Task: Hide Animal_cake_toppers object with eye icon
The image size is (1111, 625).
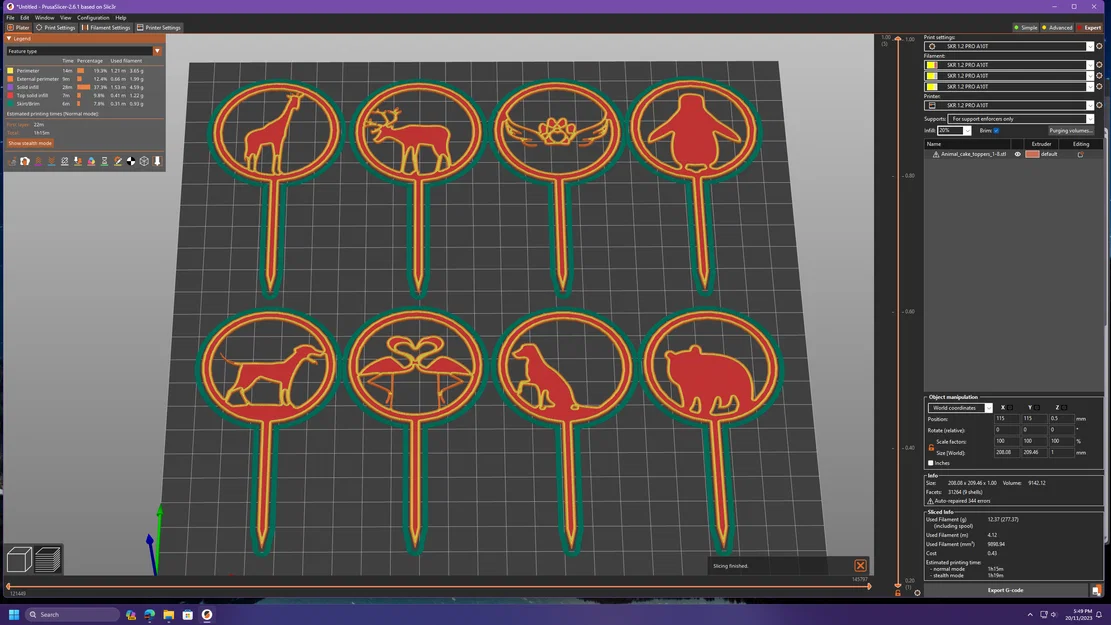Action: [x=1017, y=154]
